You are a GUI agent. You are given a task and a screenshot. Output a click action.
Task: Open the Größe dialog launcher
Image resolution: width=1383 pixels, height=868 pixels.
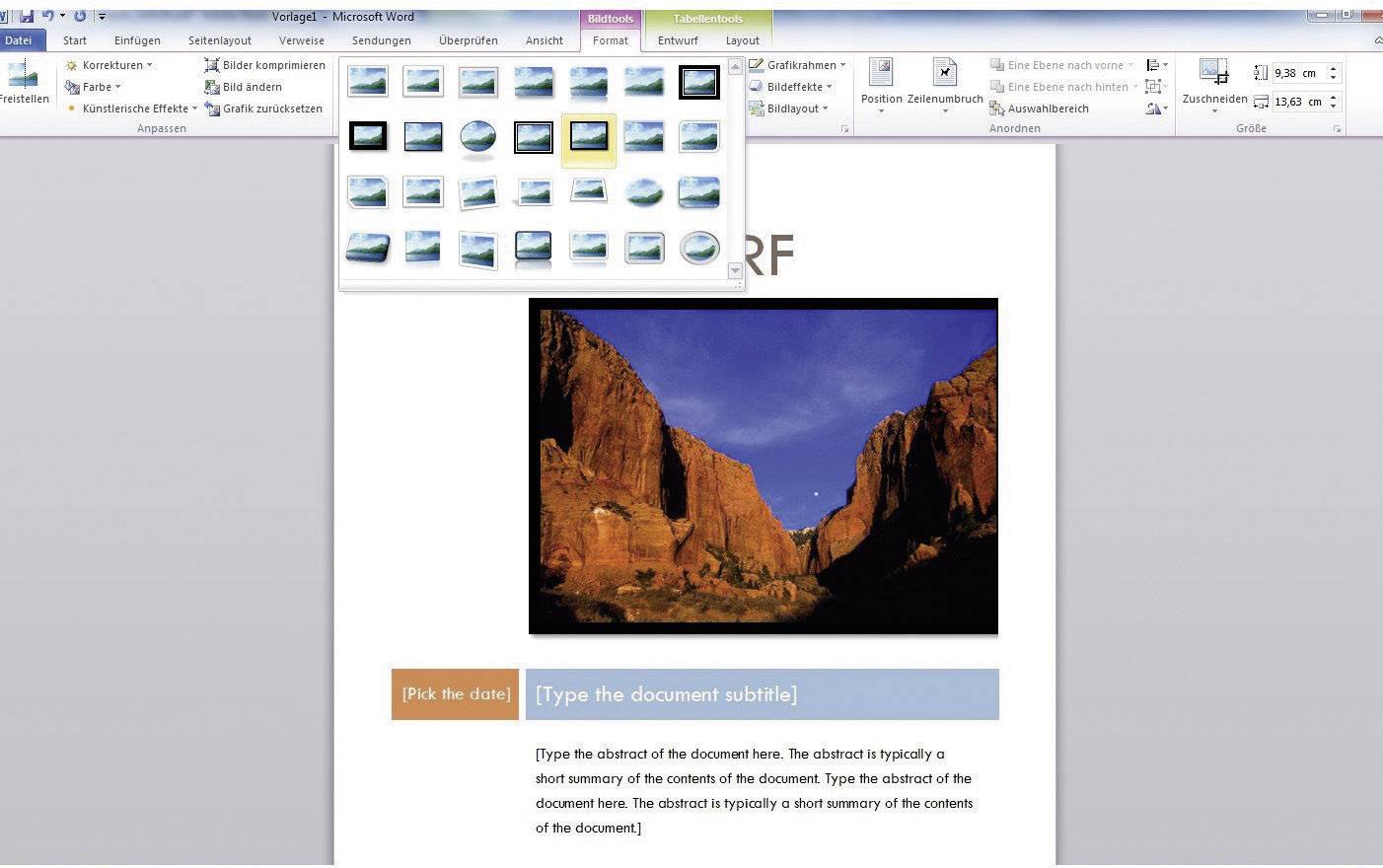coord(1338,129)
